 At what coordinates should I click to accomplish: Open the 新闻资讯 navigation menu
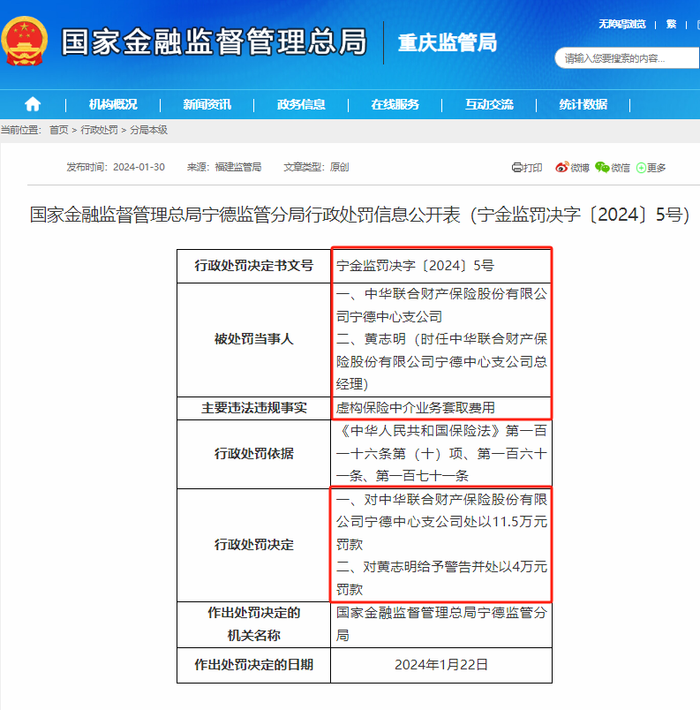tap(207, 104)
